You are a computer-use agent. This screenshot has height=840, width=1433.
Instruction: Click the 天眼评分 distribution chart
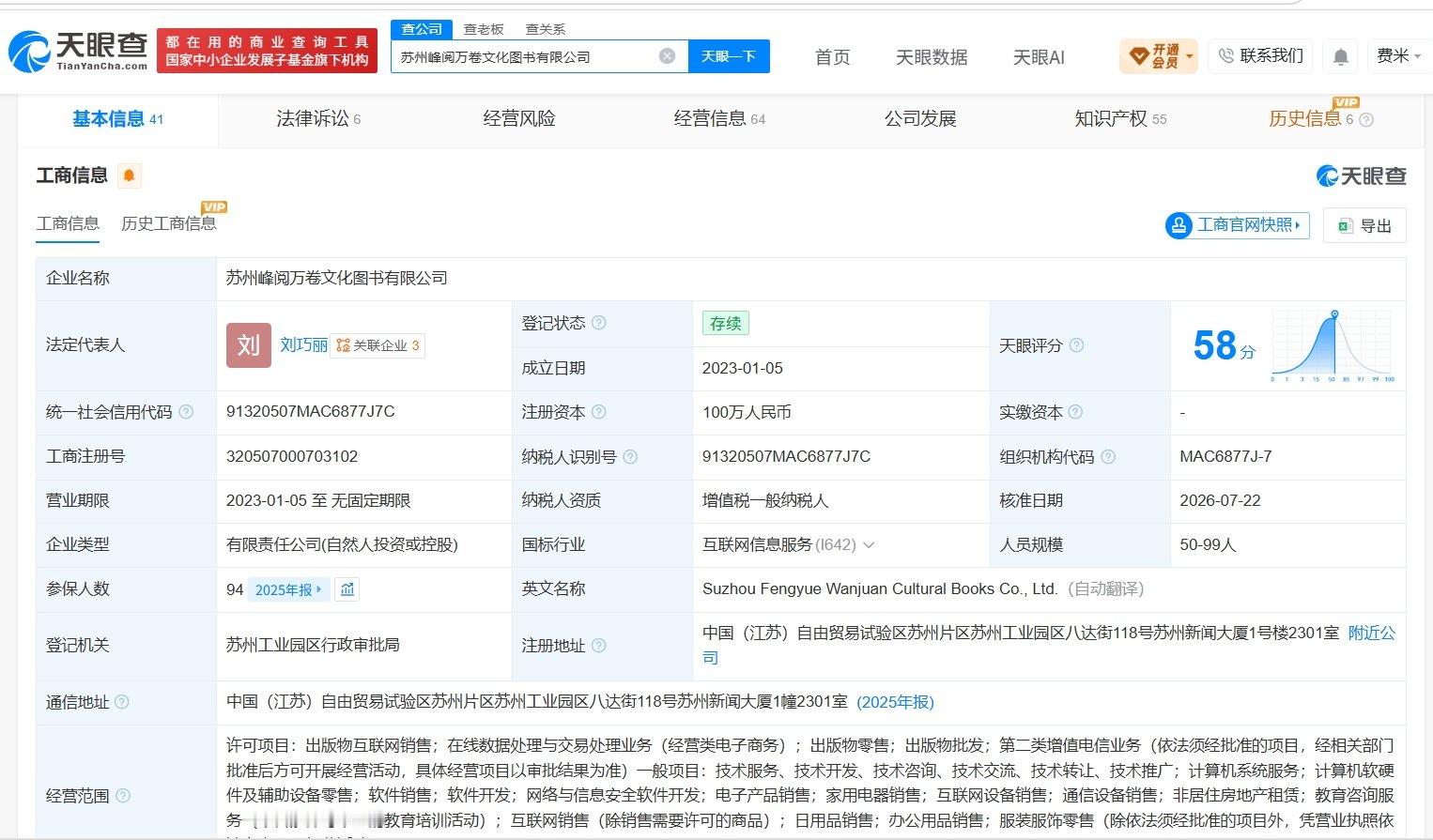1333,345
